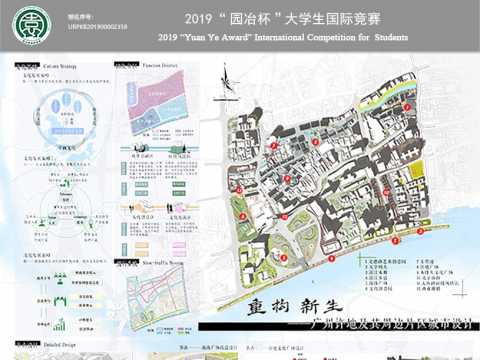
Task: Select the English subtitle "Yuan Ye Award International Competition"
Action: (283, 37)
